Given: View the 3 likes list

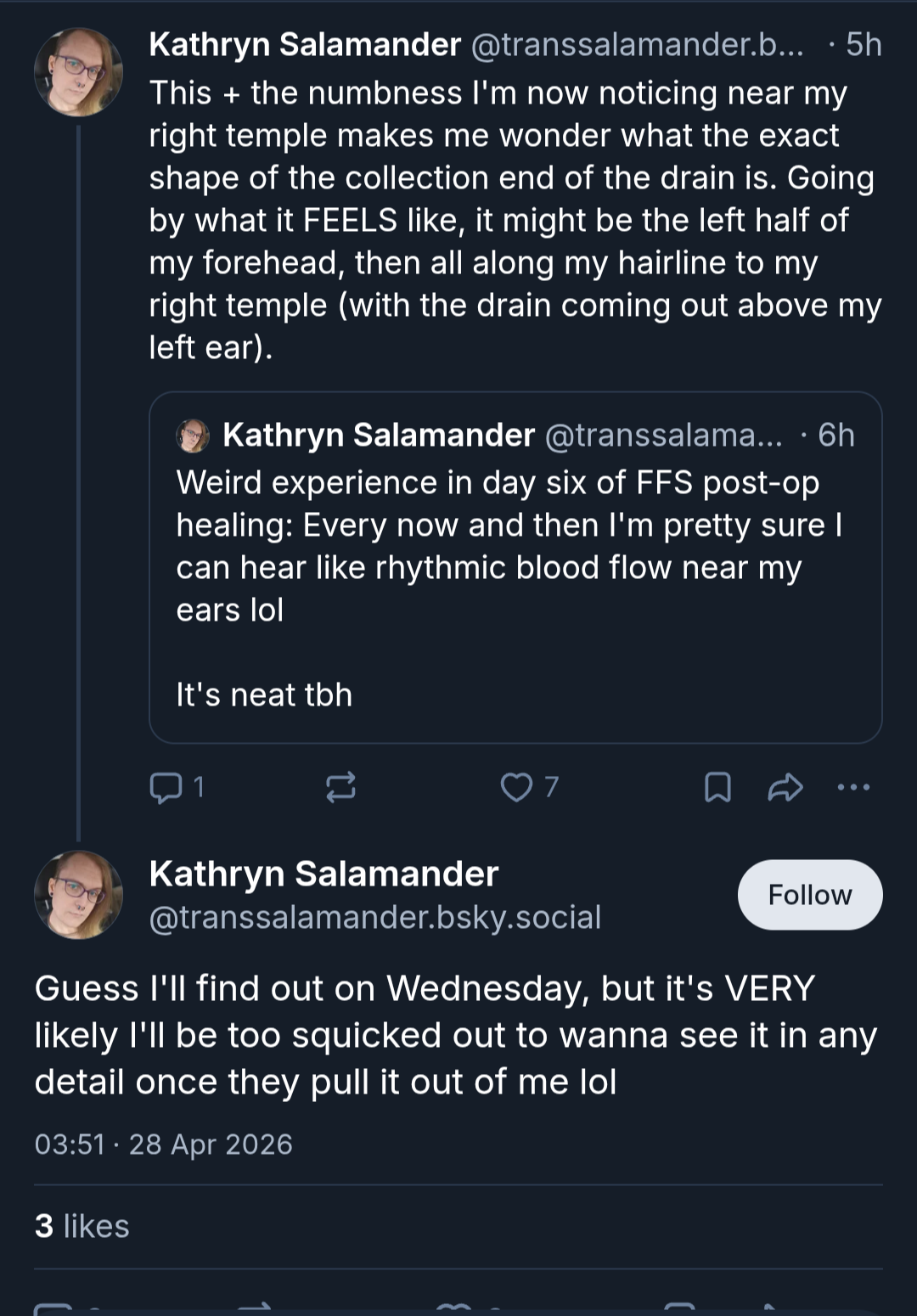Looking at the screenshot, I should 82,1226.
